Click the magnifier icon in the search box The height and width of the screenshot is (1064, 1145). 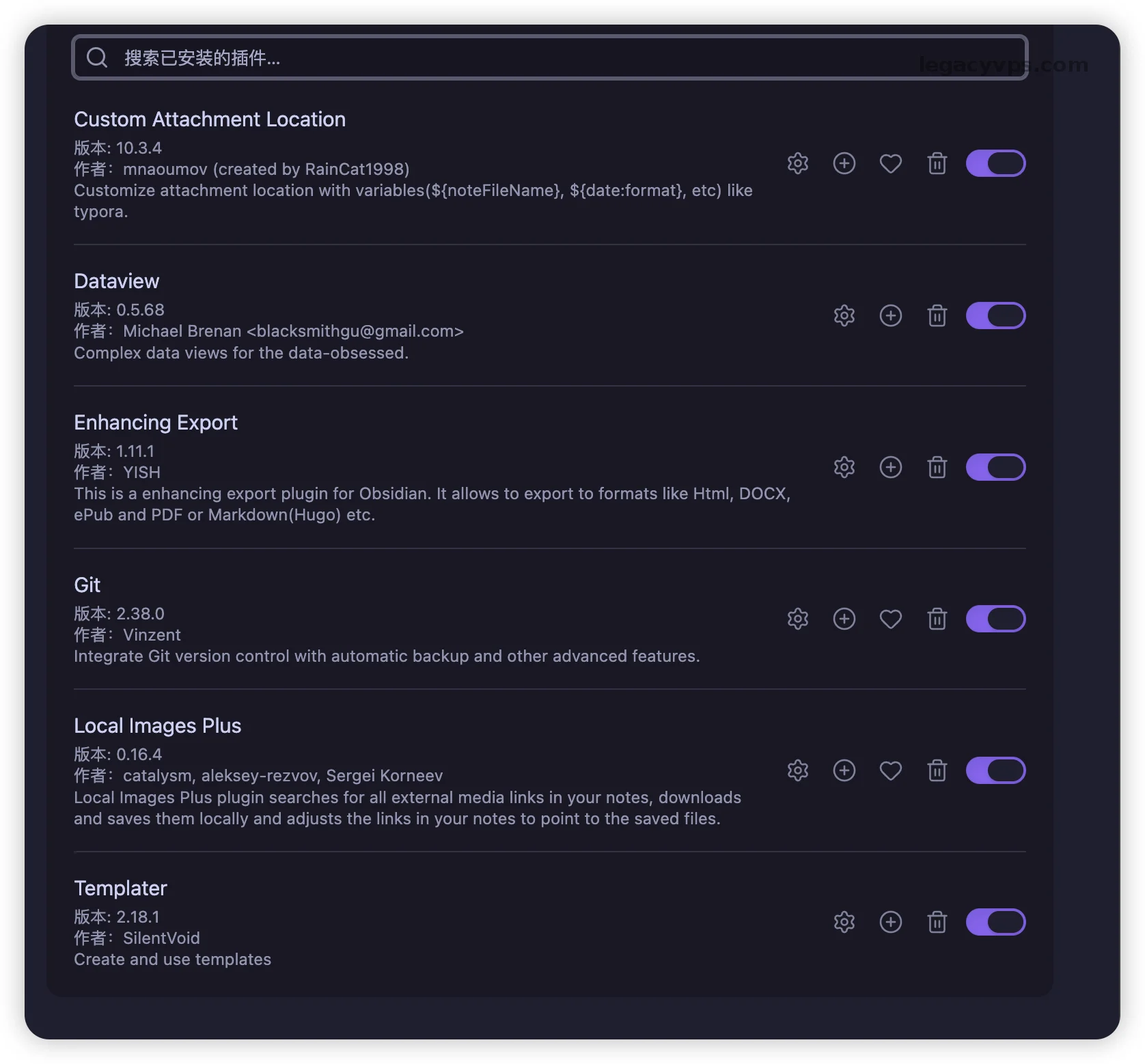point(97,57)
